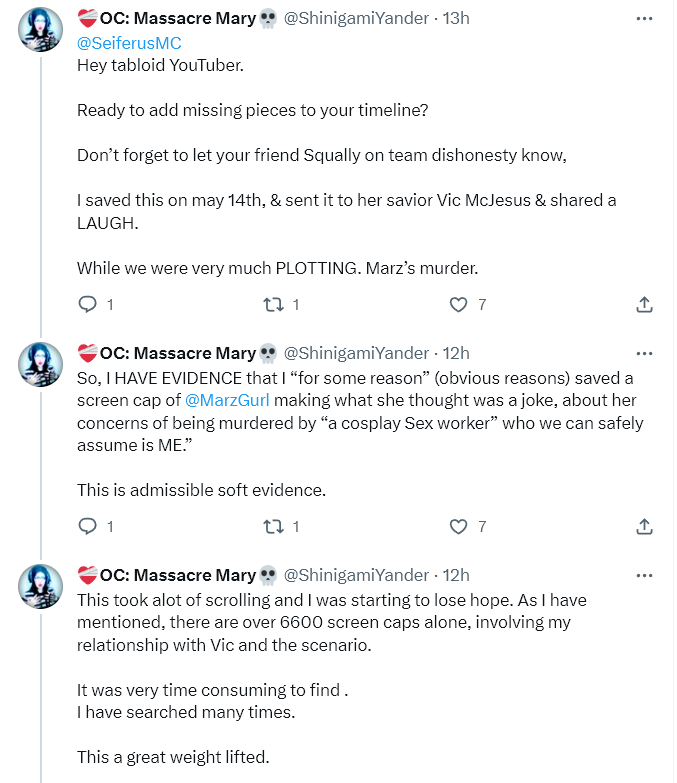Retweet the first tweet mentioning @SeiferusMC

click(273, 304)
